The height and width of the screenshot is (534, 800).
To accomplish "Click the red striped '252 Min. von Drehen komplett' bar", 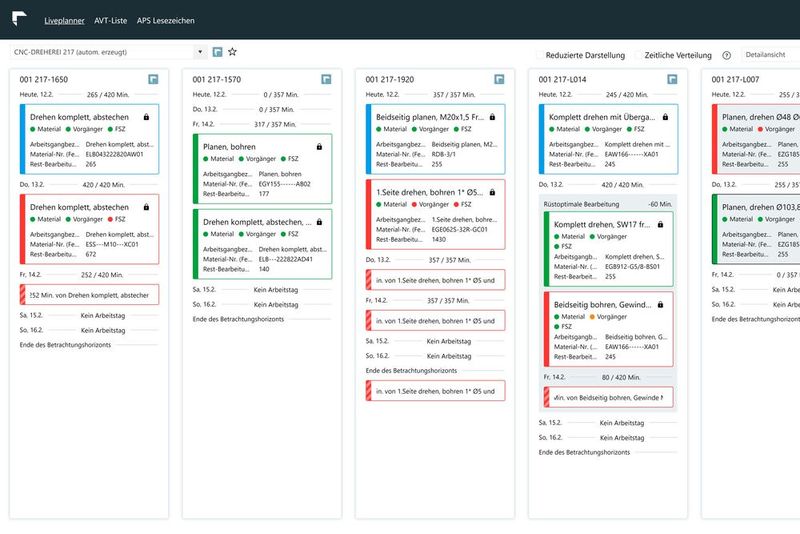I will coord(89,295).
